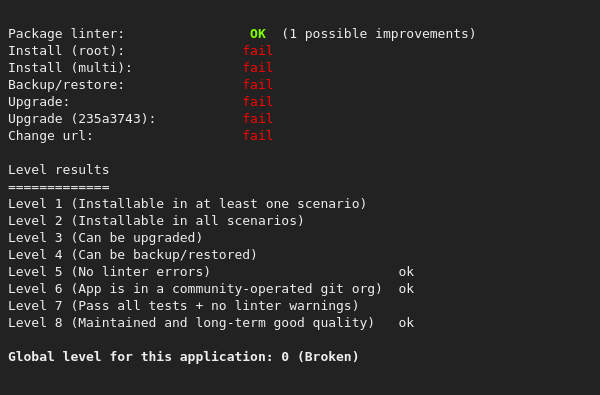Screen dimensions: 600x395
Task: Click the ok status for Level 6
Action: tap(406, 289)
